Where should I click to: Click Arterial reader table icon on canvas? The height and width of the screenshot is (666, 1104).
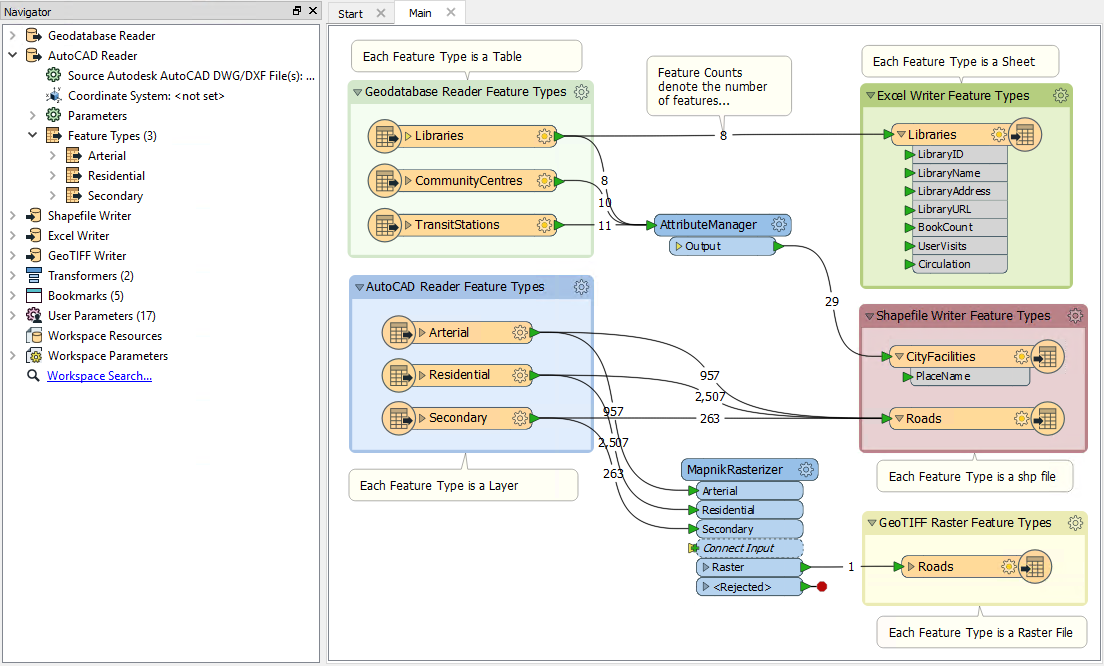(399, 332)
